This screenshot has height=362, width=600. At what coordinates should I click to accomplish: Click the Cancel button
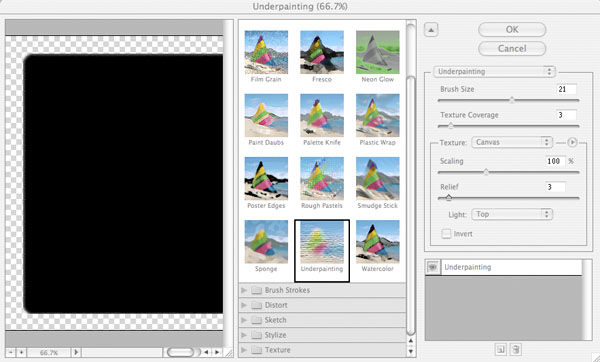pyautogui.click(x=512, y=49)
